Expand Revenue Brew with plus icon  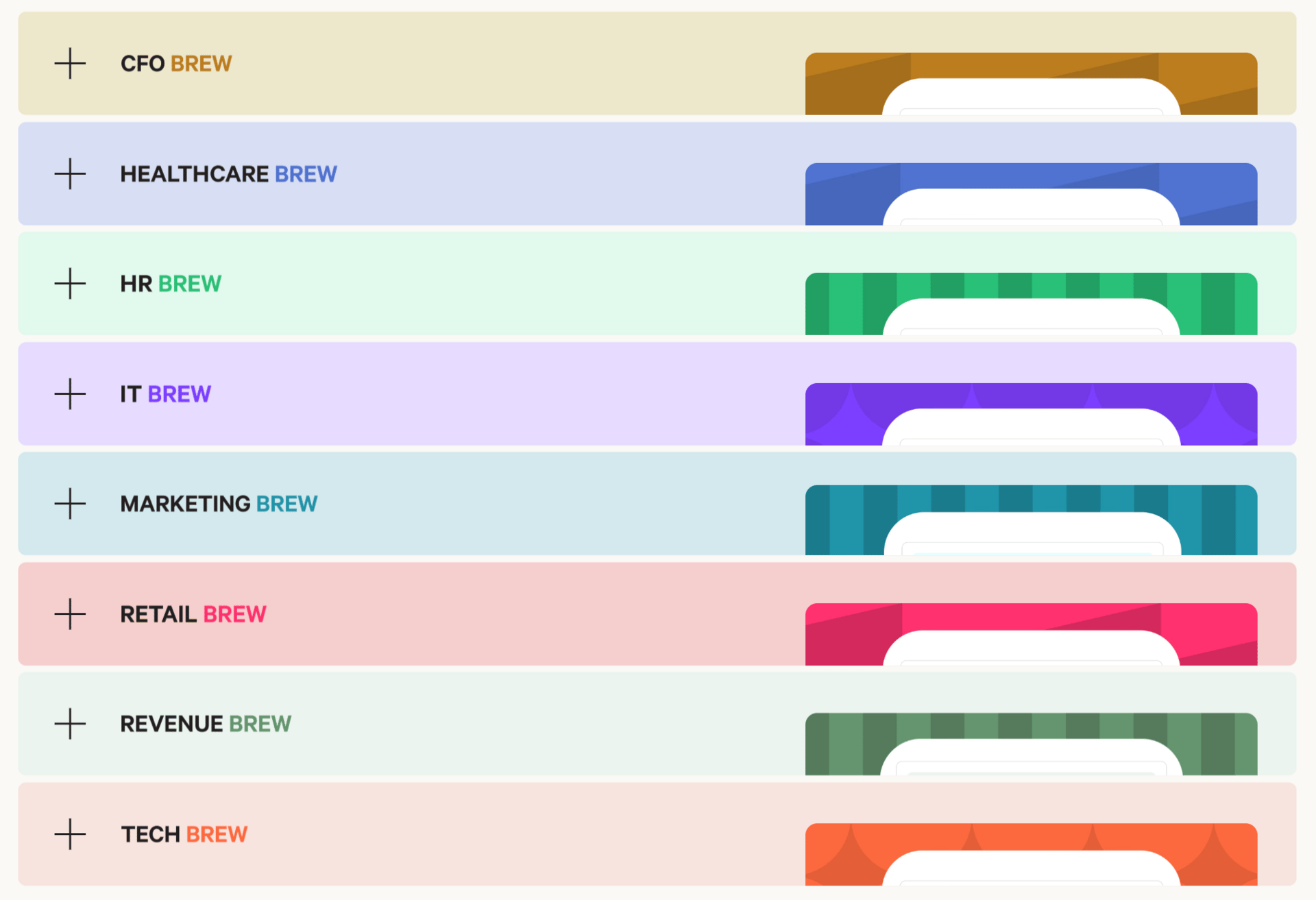point(70,724)
